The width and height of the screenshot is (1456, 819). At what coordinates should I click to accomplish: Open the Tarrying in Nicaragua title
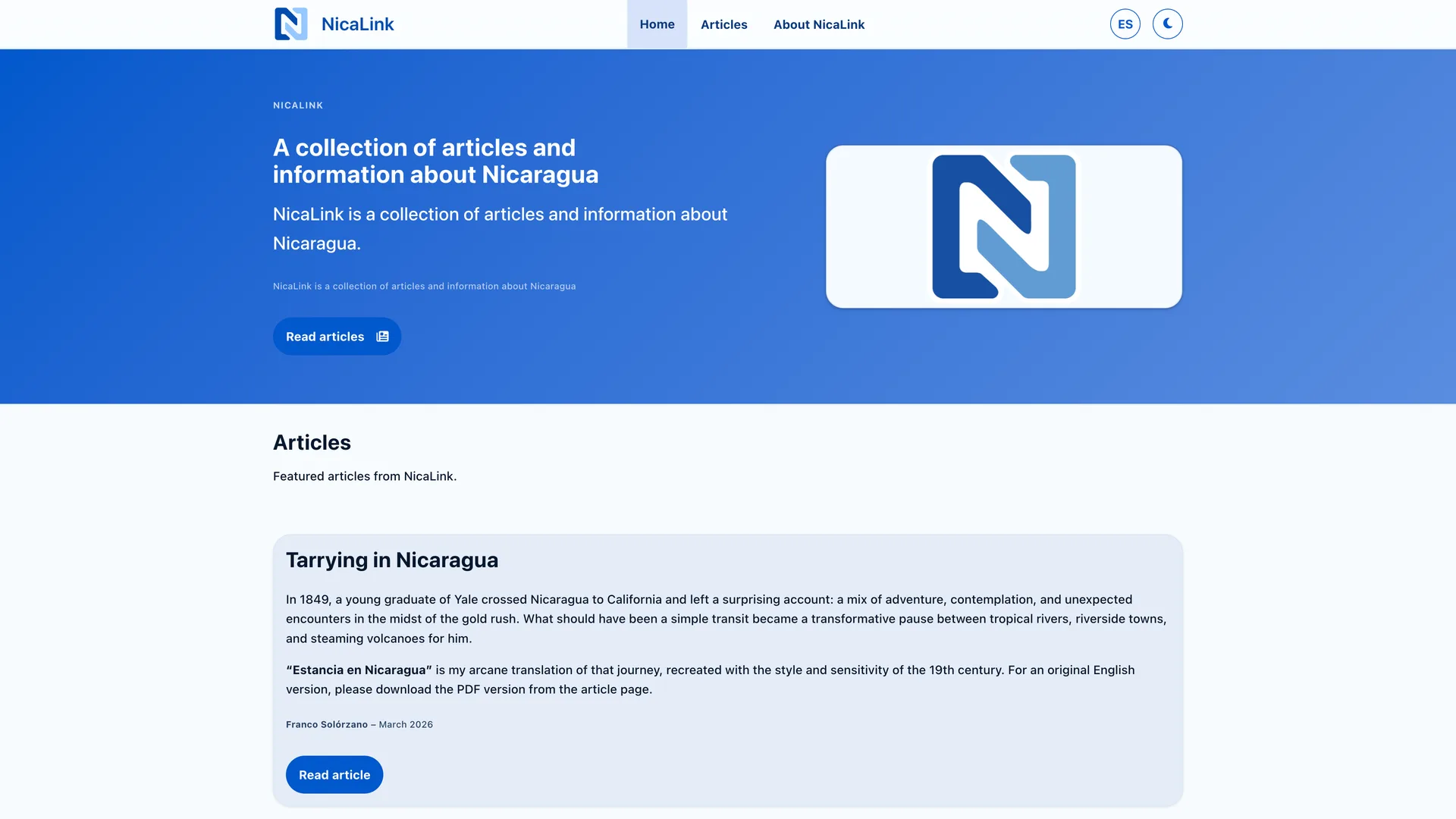392,560
